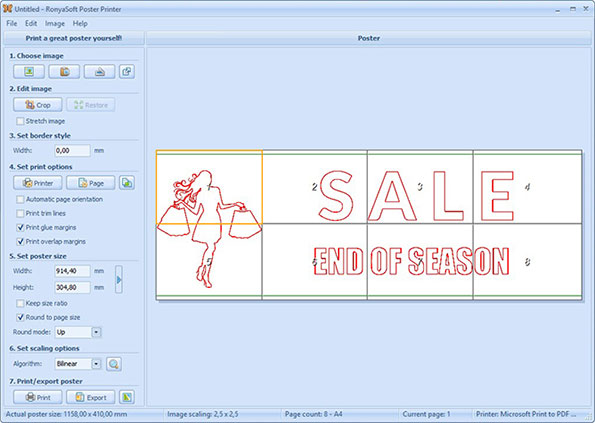This screenshot has height=423, width=595.
Task: Uncheck Round to page size
Action: [x=20, y=318]
